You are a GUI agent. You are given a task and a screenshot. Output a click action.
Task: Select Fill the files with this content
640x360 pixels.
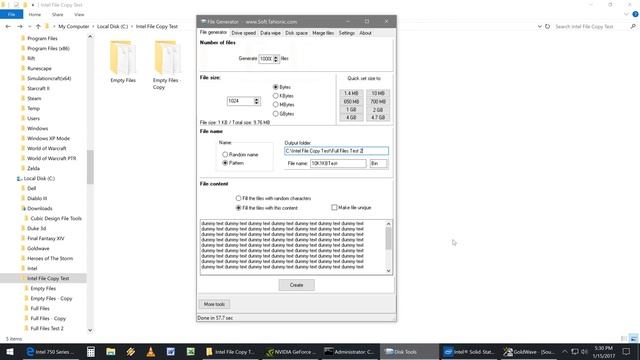(x=238, y=208)
